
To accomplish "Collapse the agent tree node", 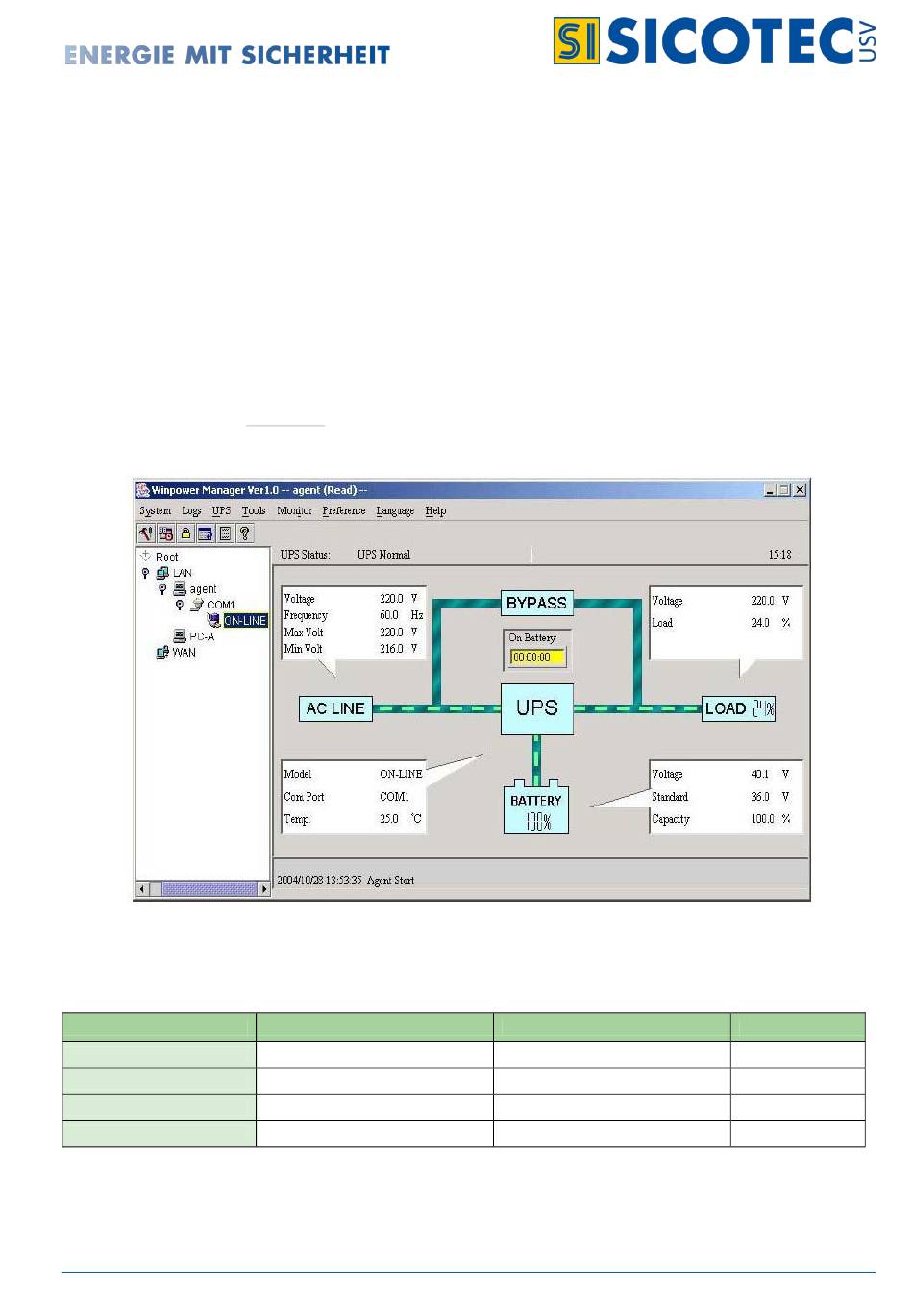I will [x=162, y=589].
